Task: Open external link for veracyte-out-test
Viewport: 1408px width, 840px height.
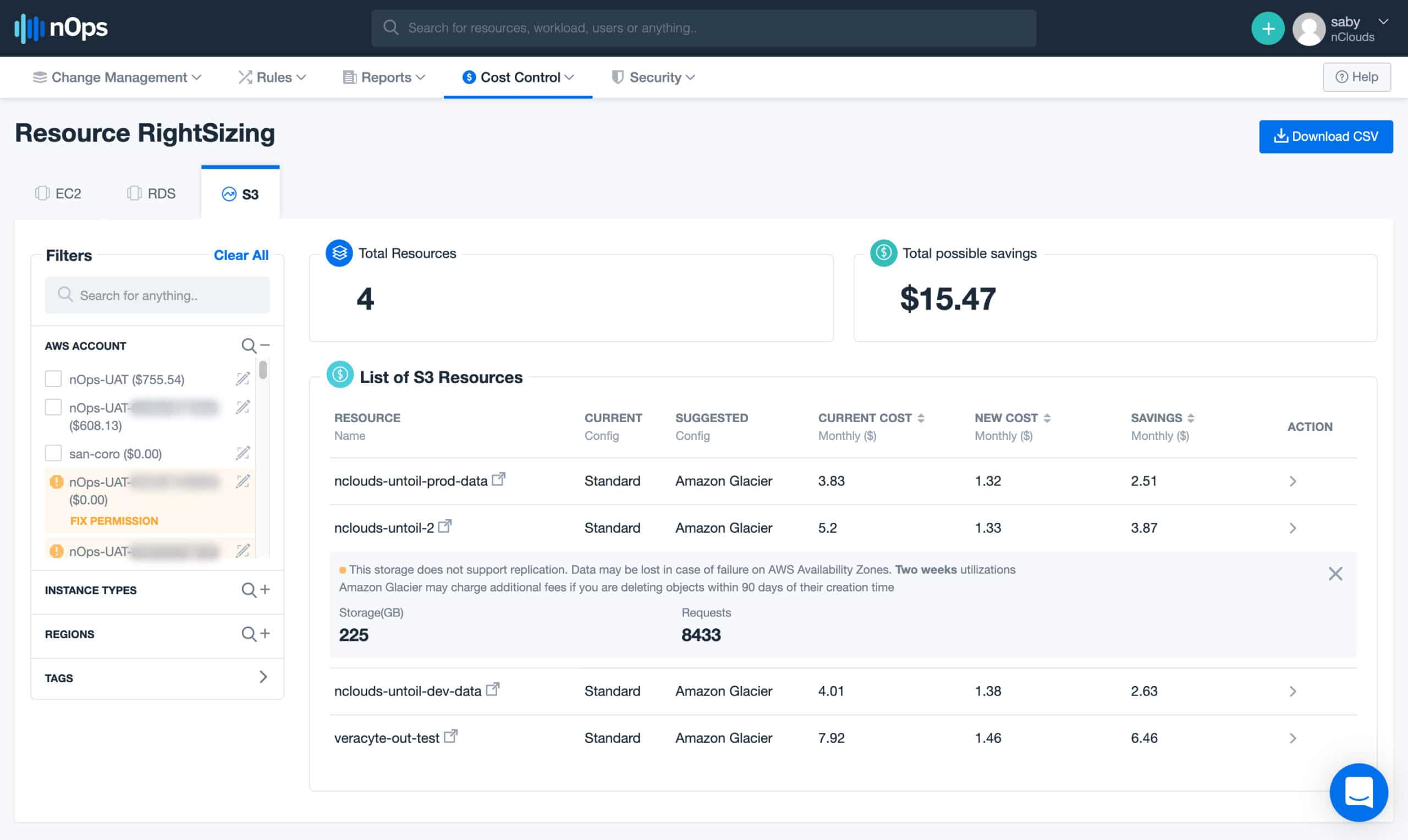Action: click(x=450, y=737)
